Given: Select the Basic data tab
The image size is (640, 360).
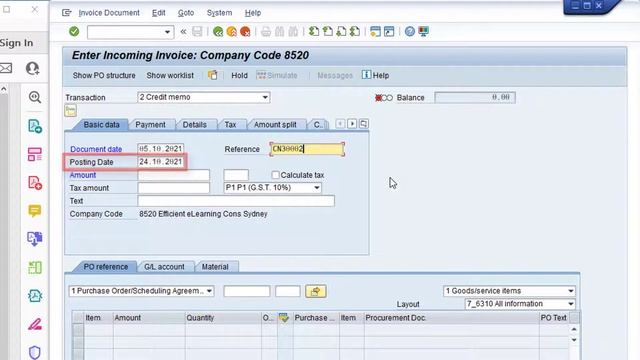Looking at the screenshot, I should point(102,124).
